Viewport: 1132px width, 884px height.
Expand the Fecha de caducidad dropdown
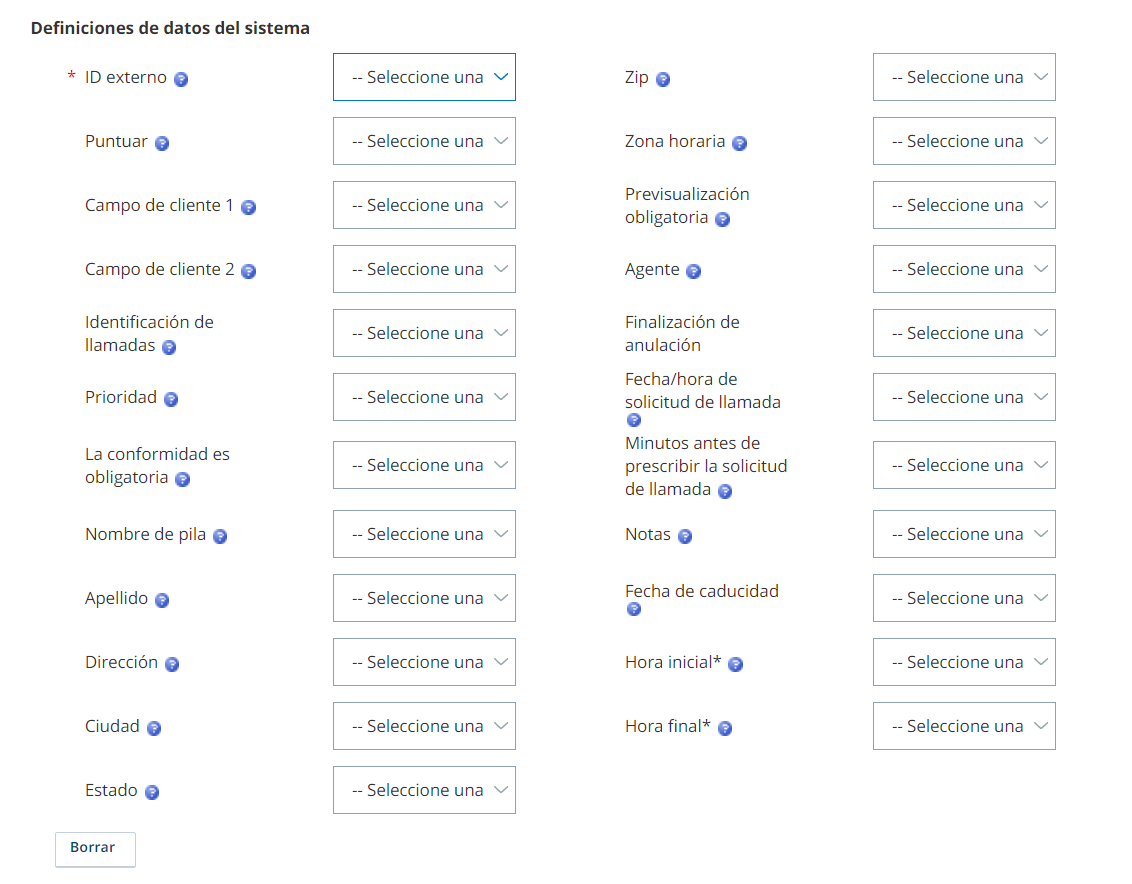click(965, 598)
